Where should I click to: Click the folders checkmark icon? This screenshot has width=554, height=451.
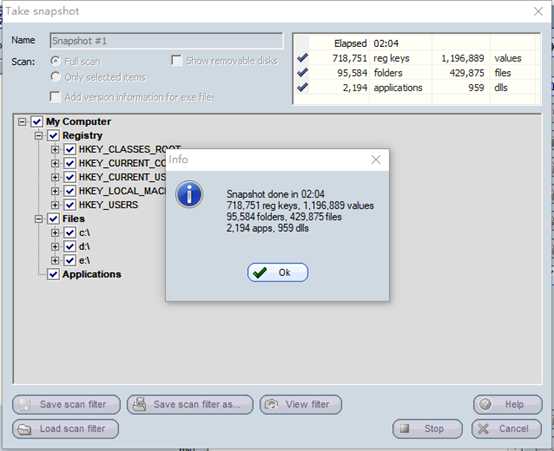[x=302, y=72]
